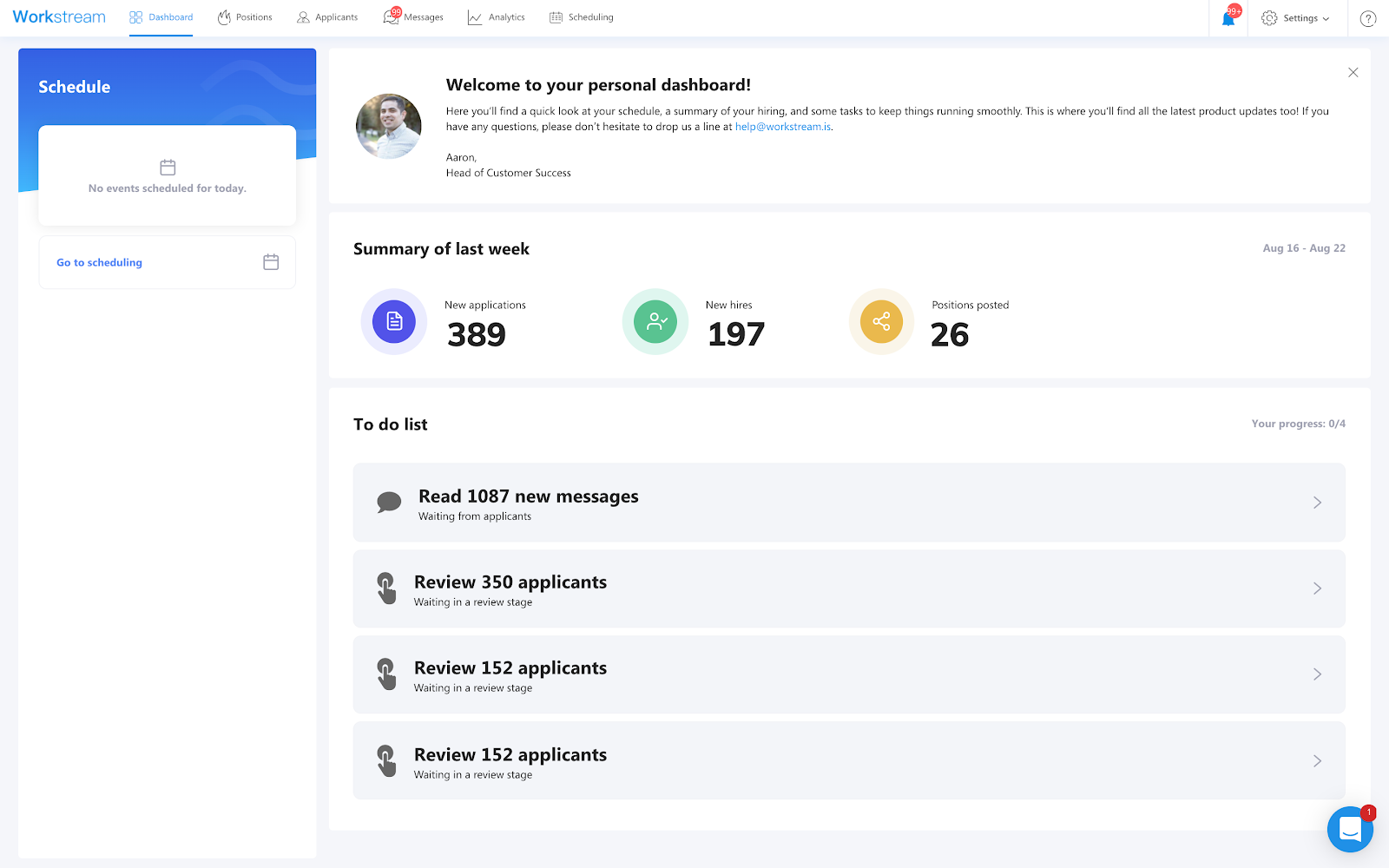The width and height of the screenshot is (1389, 868).
Task: Click the Workstream logo
Action: click(59, 17)
